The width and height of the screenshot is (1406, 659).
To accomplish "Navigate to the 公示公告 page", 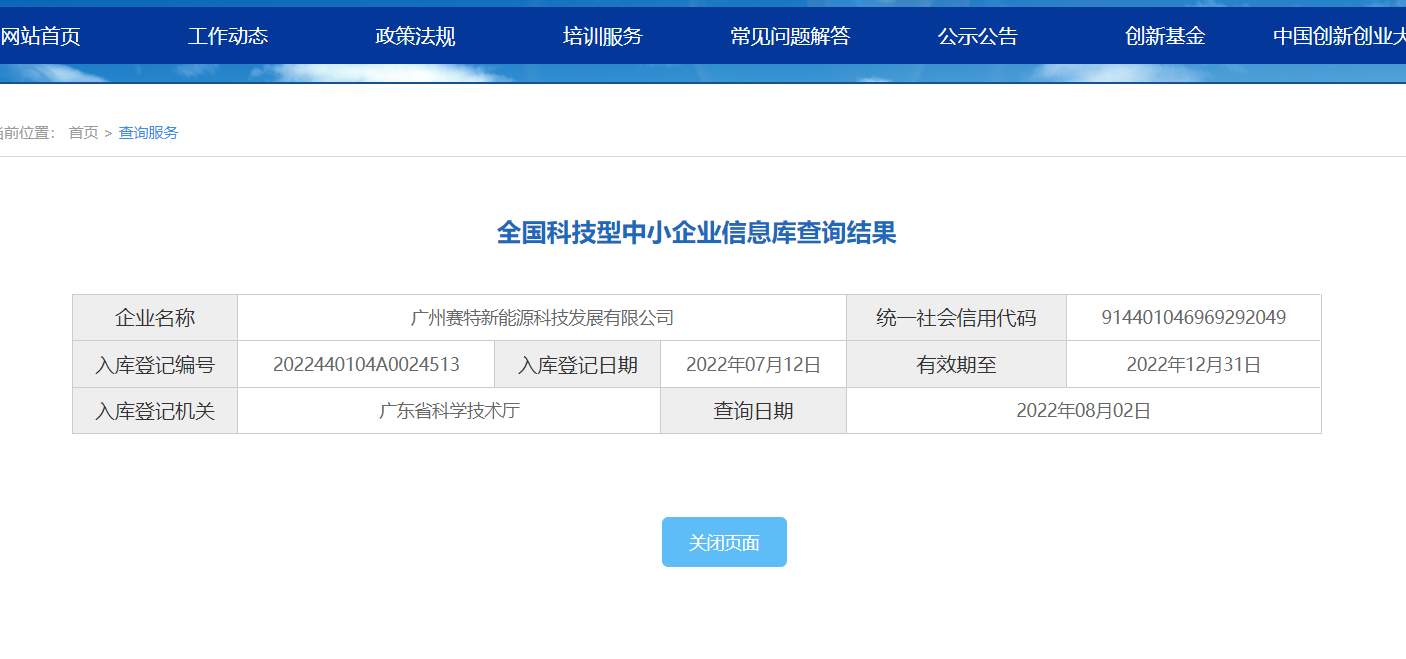I will point(977,37).
